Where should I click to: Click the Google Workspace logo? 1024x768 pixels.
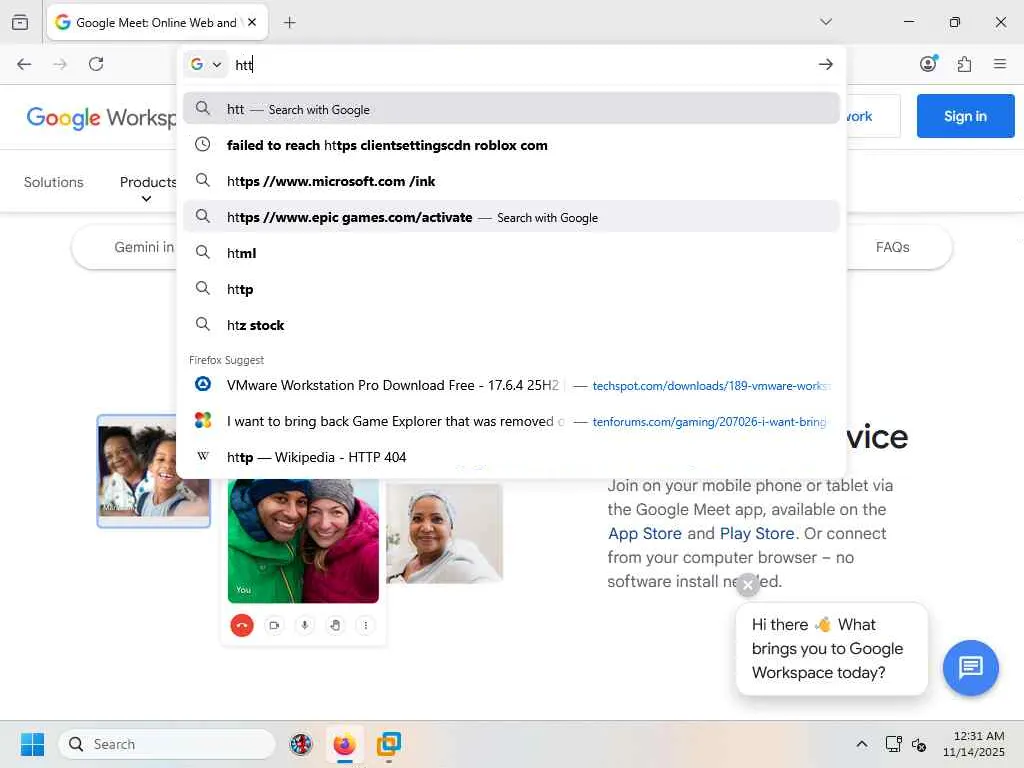pos(101,118)
